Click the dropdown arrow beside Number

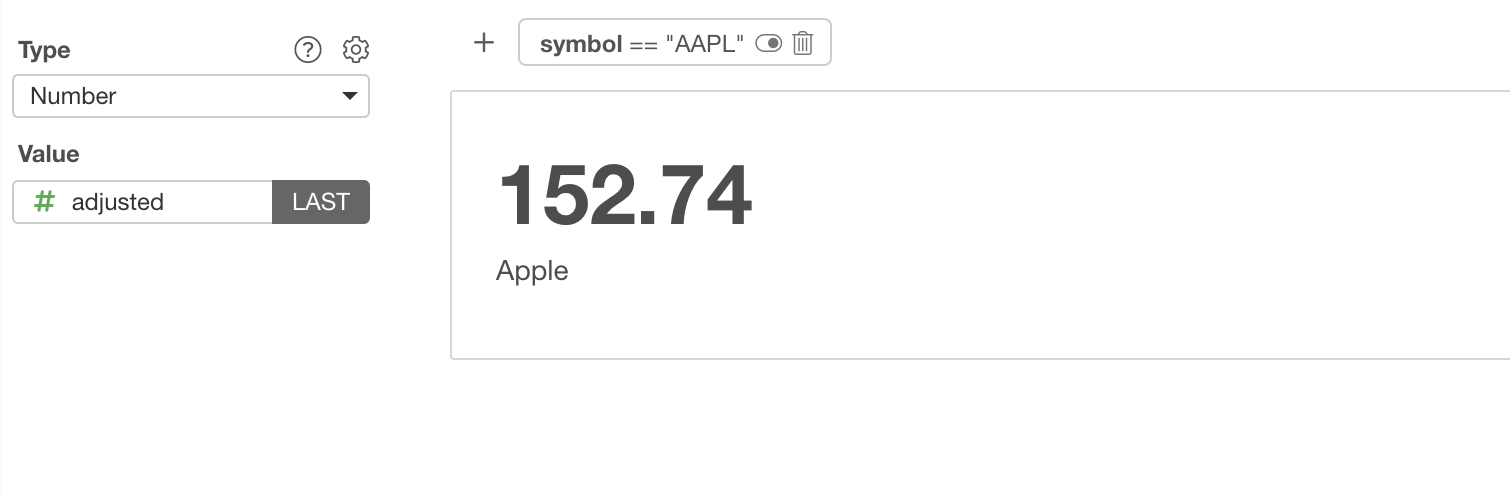[349, 96]
